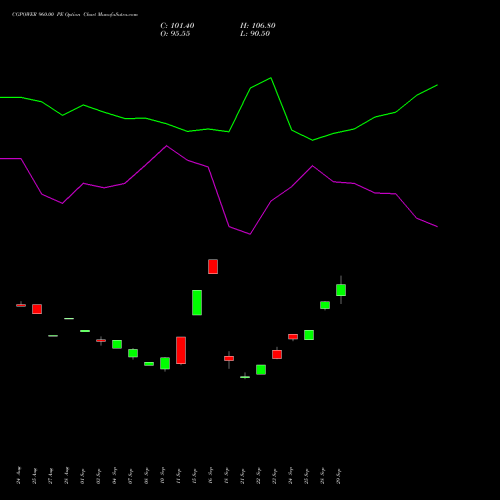Click the open value O: 95.55
Image resolution: width=500 pixels, height=500 pixels.
point(175,34)
